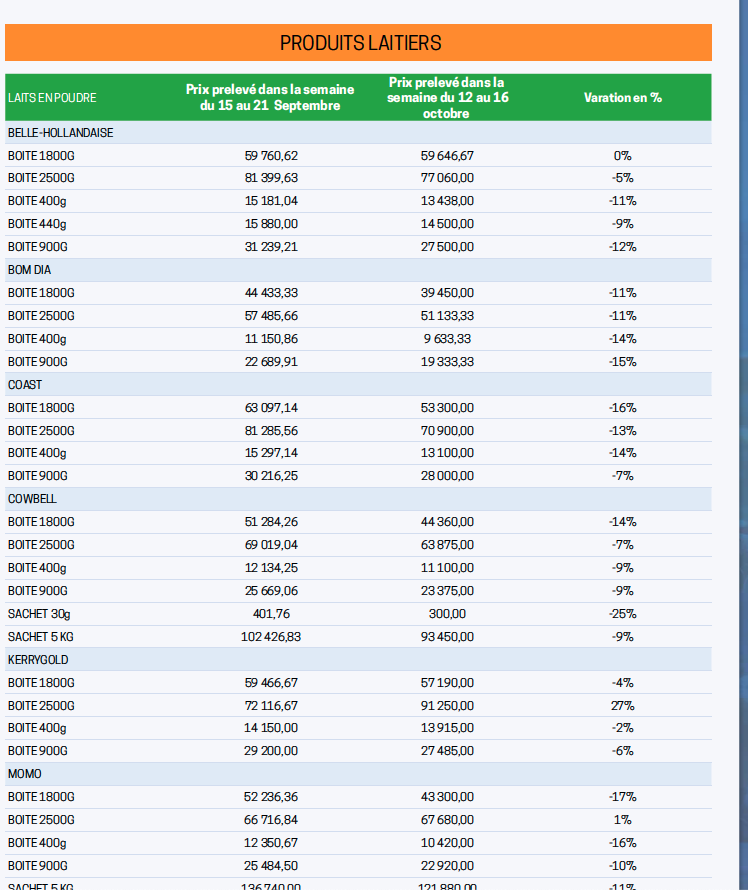748x890 pixels.
Task: Click the COAST brand row
Action: tap(358, 384)
